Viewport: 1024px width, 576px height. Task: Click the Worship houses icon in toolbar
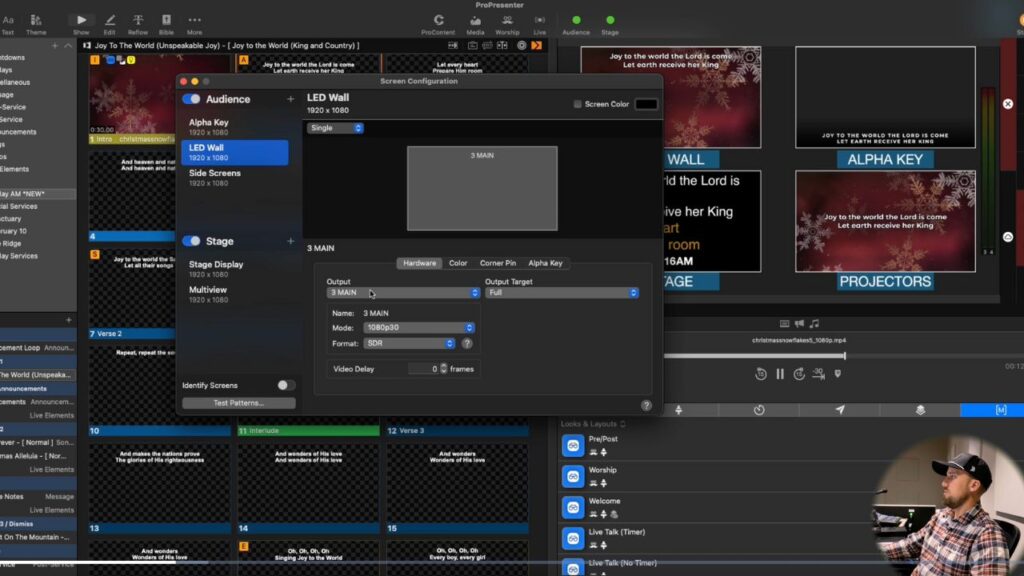[x=508, y=21]
